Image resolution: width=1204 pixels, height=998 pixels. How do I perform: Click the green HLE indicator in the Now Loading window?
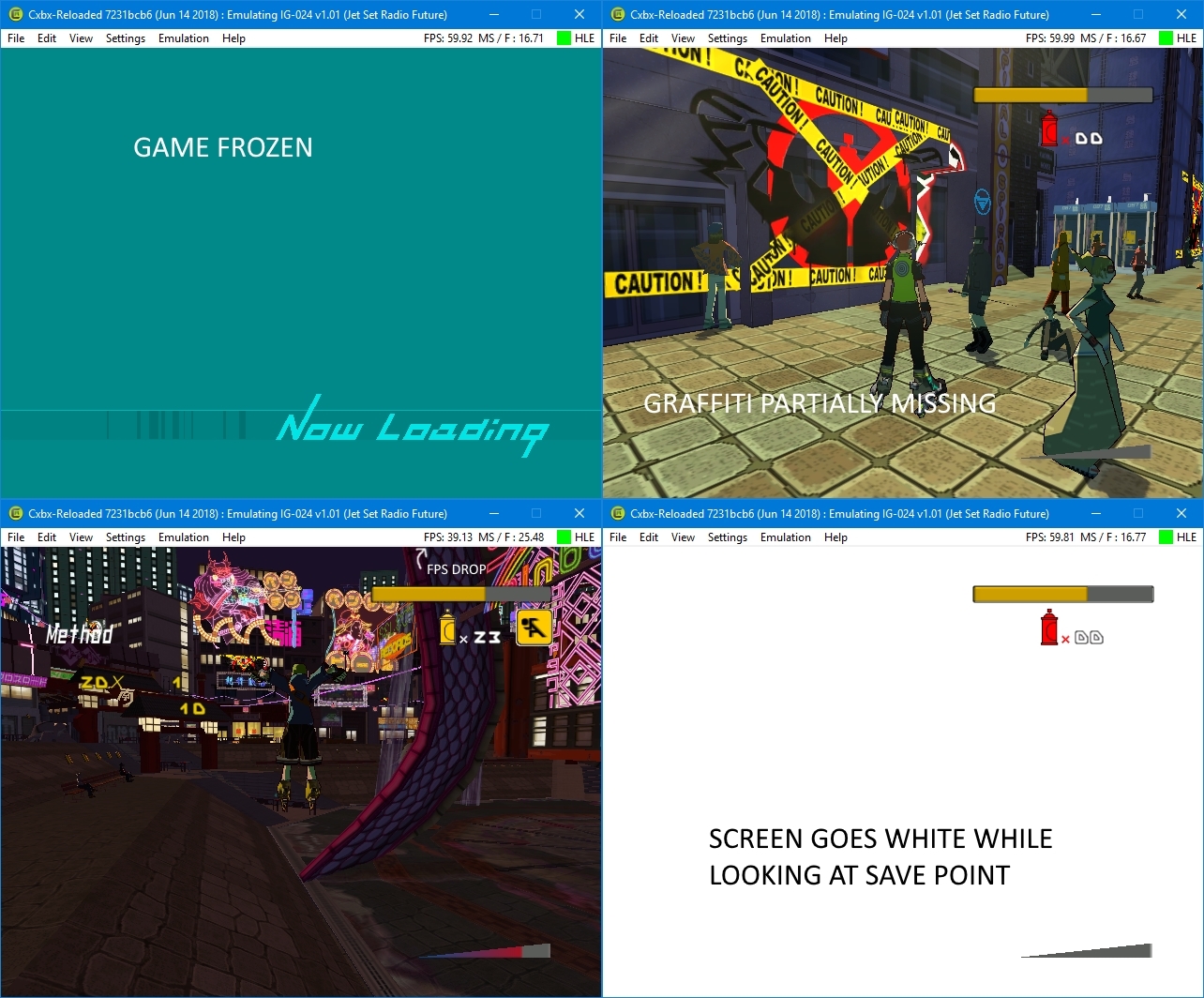564,38
